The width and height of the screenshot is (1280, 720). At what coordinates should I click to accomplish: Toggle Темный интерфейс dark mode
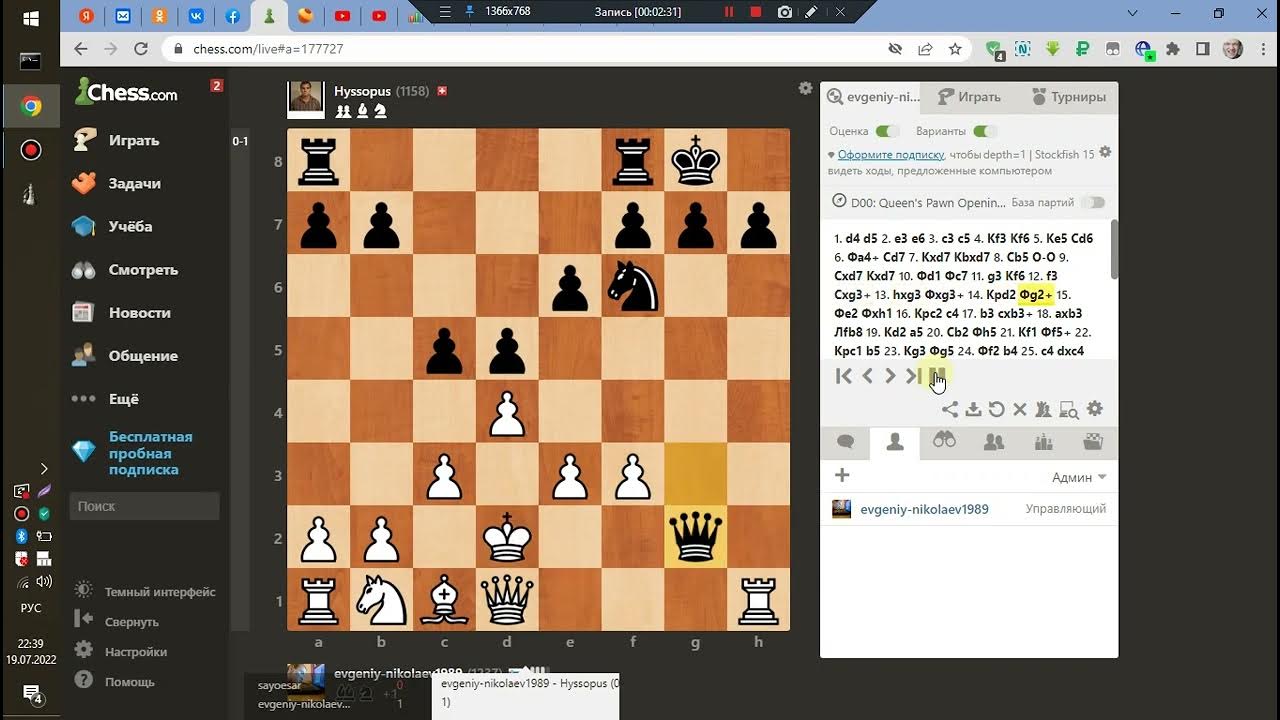160,592
